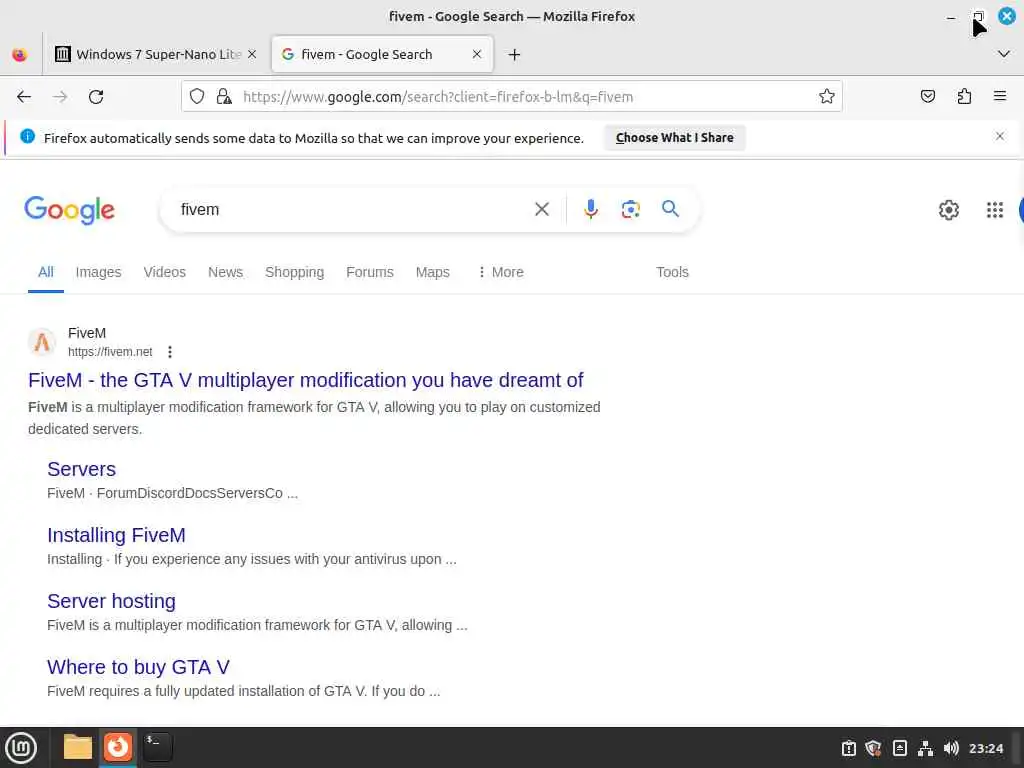The image size is (1024, 768).
Task: Click the volume speaker tray icon
Action: 951,748
